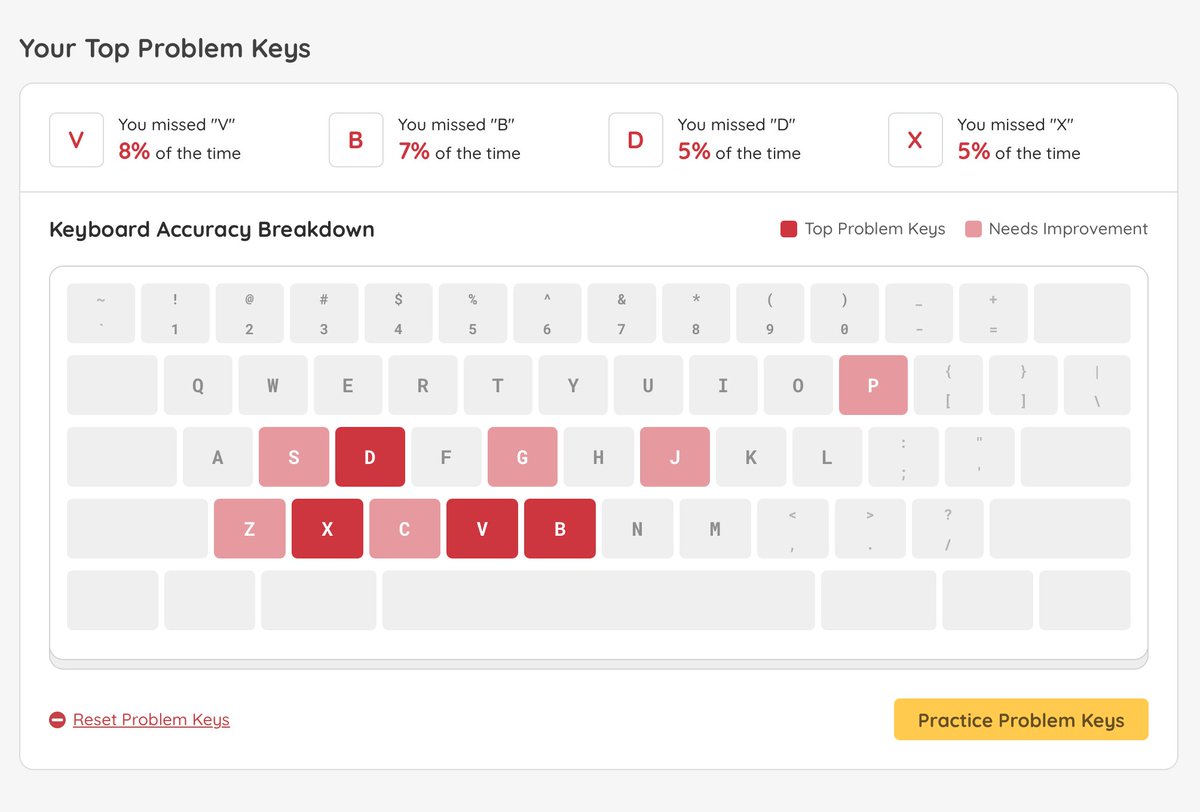Open the Reset Problem Keys link
The height and width of the screenshot is (812, 1200).
point(151,720)
